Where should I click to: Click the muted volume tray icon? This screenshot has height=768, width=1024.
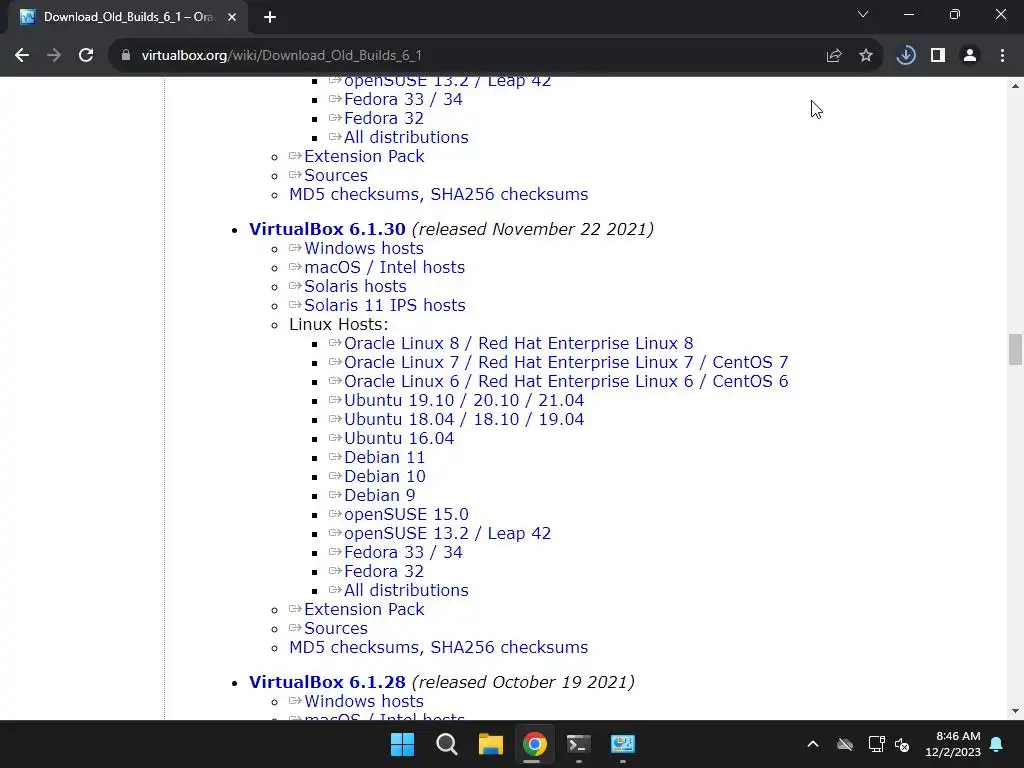903,744
